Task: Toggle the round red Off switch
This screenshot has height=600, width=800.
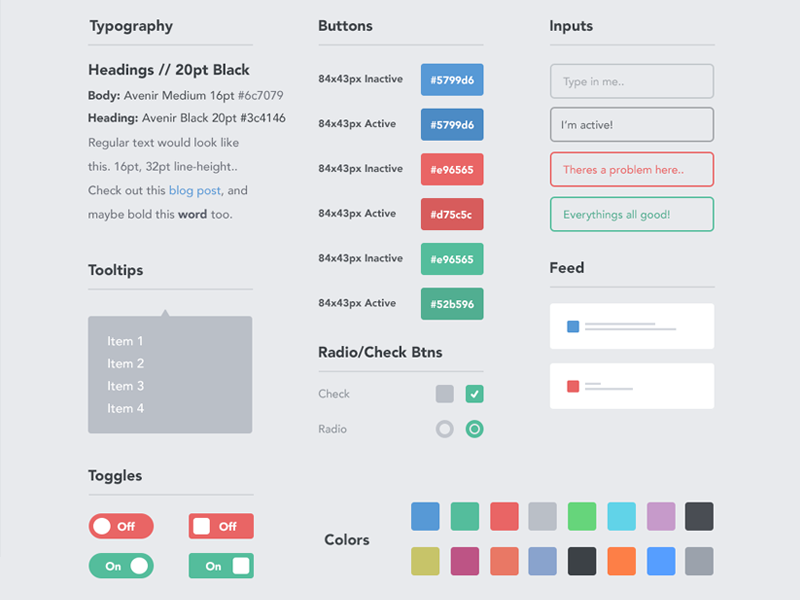Action: [x=121, y=526]
